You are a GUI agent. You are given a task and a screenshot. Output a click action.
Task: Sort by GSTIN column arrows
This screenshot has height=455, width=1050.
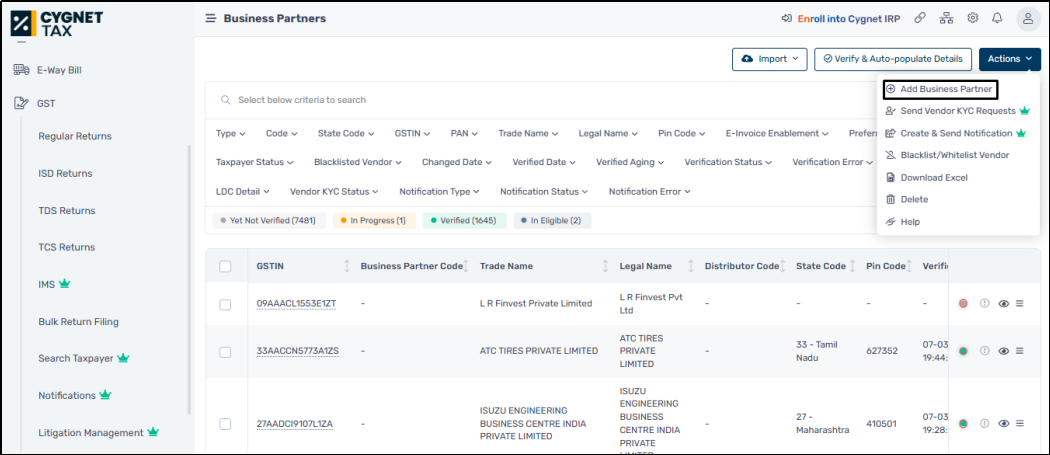[x=347, y=266]
